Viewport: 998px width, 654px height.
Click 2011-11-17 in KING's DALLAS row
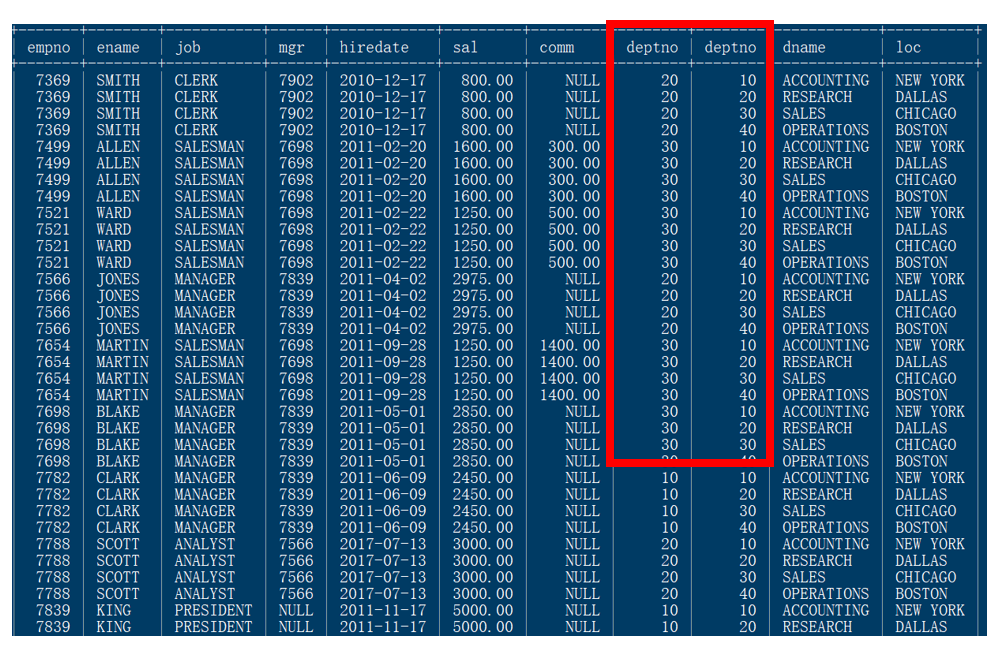point(383,627)
